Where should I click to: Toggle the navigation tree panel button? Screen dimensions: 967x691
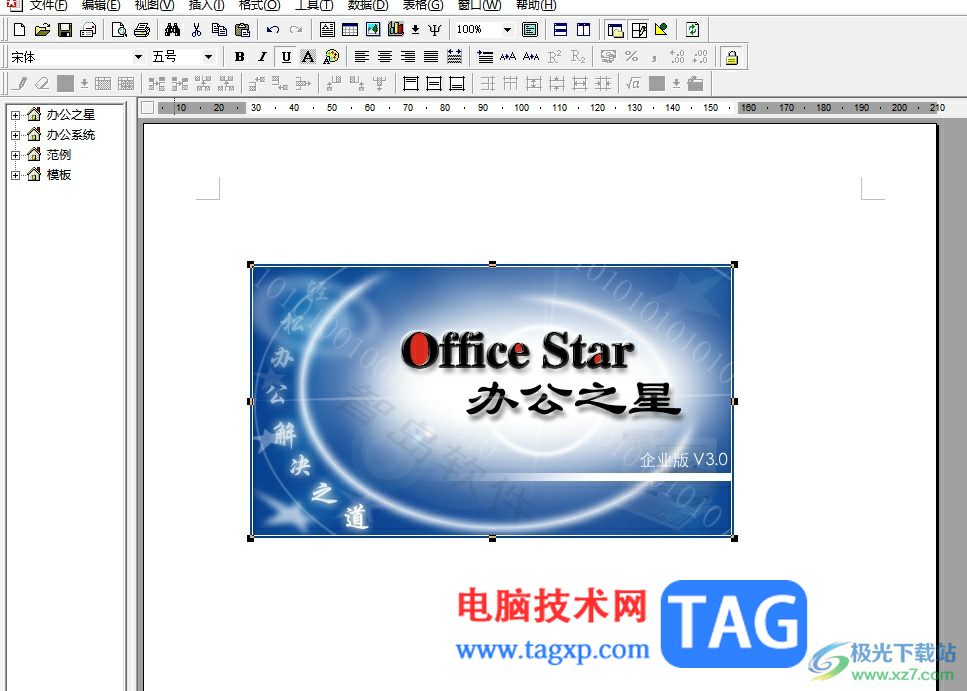click(x=615, y=30)
